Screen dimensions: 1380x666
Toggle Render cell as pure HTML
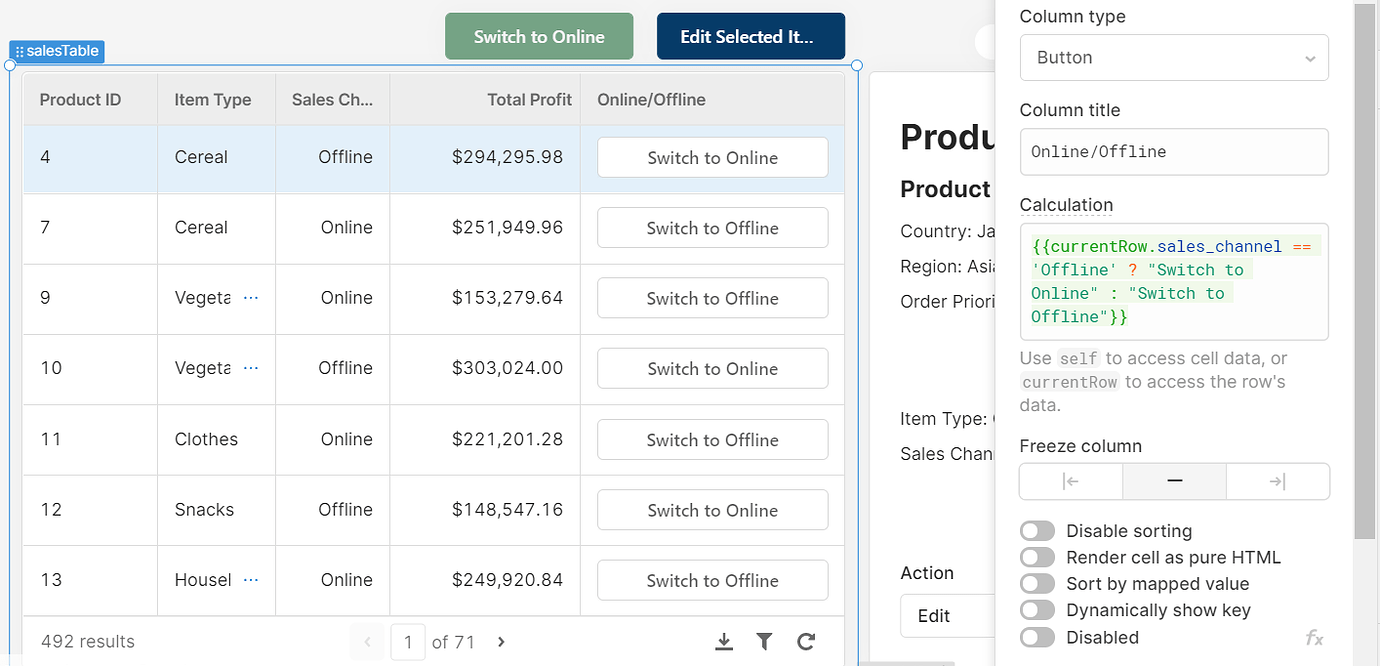[1037, 557]
